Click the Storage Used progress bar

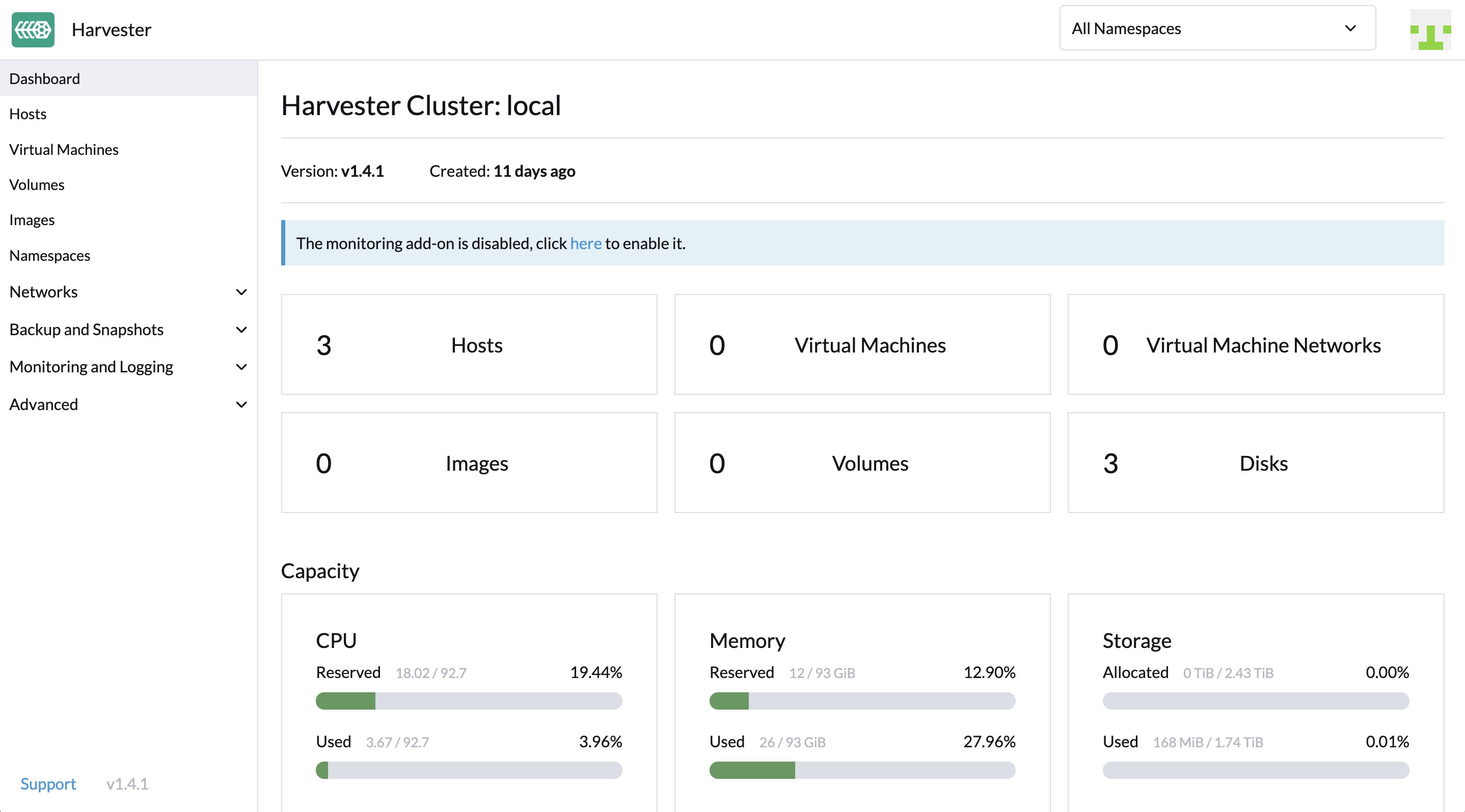click(1256, 771)
